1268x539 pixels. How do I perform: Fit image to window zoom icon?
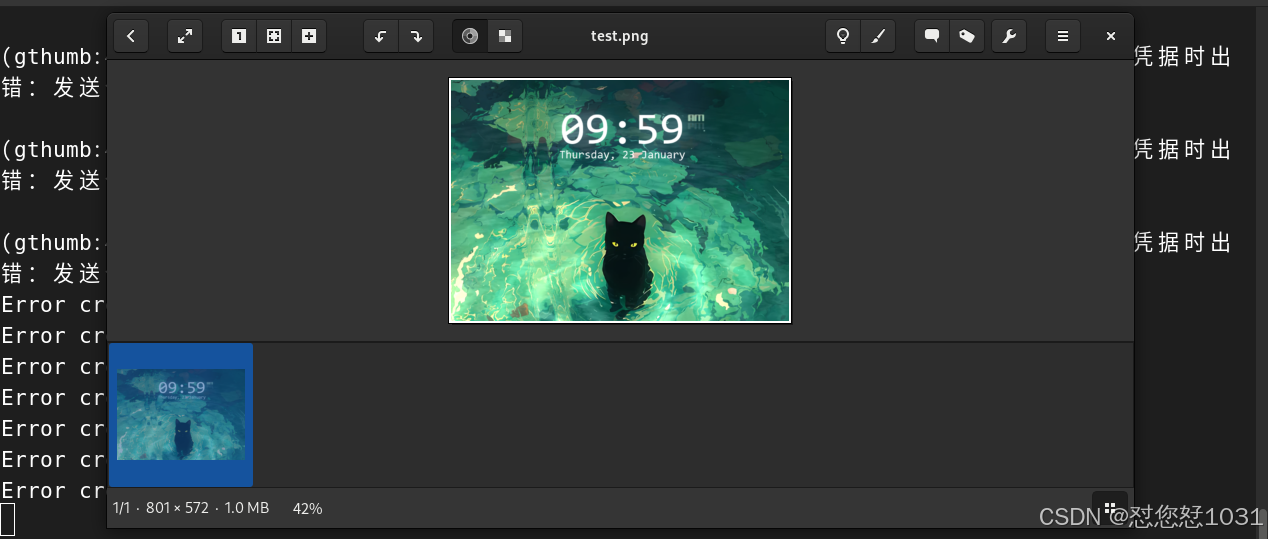(x=274, y=36)
